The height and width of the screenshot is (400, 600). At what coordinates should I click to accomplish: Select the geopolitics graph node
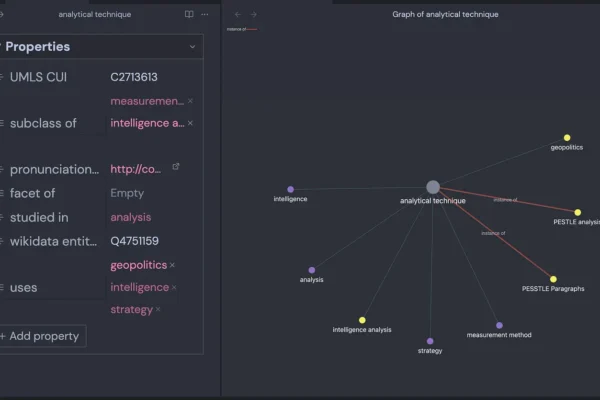pos(567,138)
